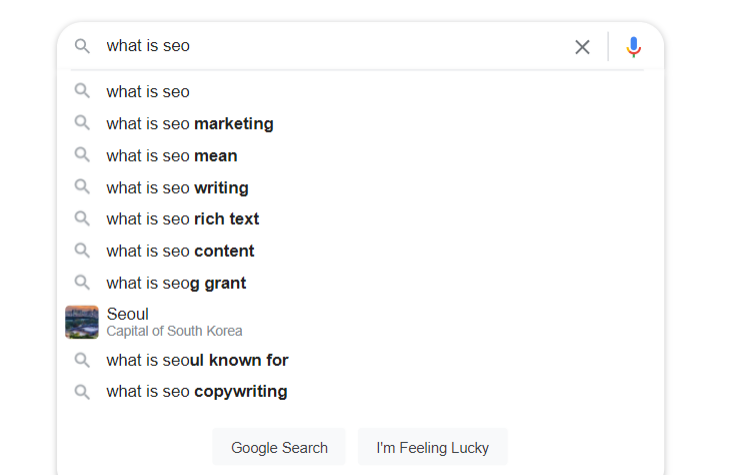Select 'what is seo rich text' suggestion
740x475 pixels.
183,219
